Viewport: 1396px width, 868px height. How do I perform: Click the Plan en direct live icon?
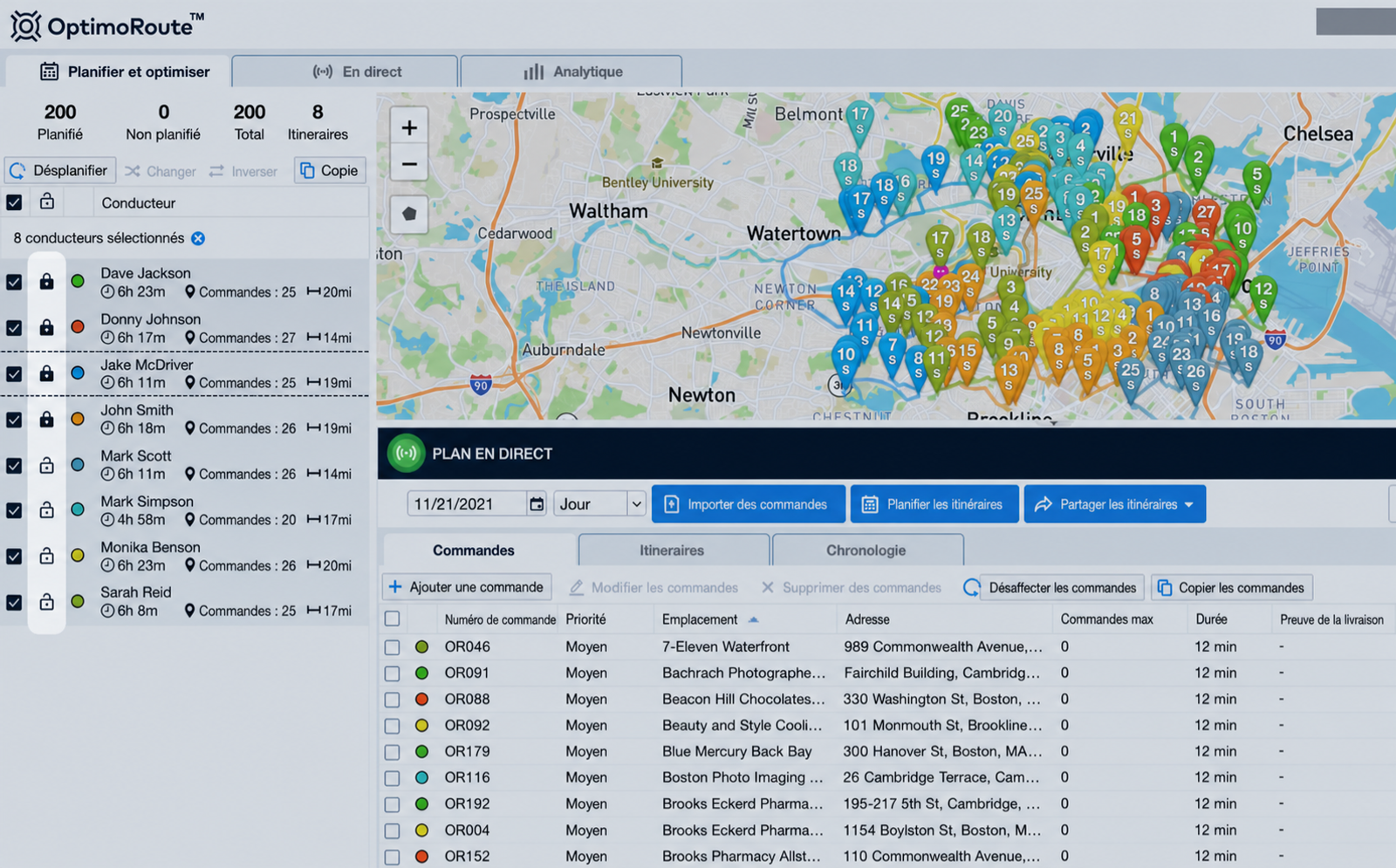point(406,454)
